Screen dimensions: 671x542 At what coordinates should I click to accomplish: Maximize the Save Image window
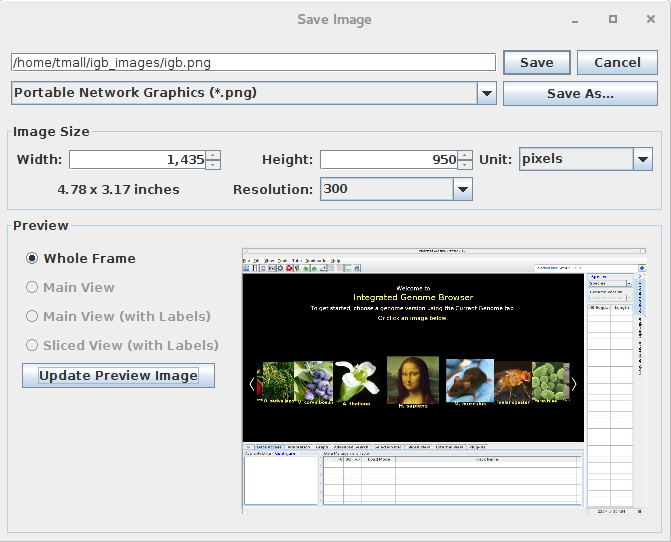613,19
